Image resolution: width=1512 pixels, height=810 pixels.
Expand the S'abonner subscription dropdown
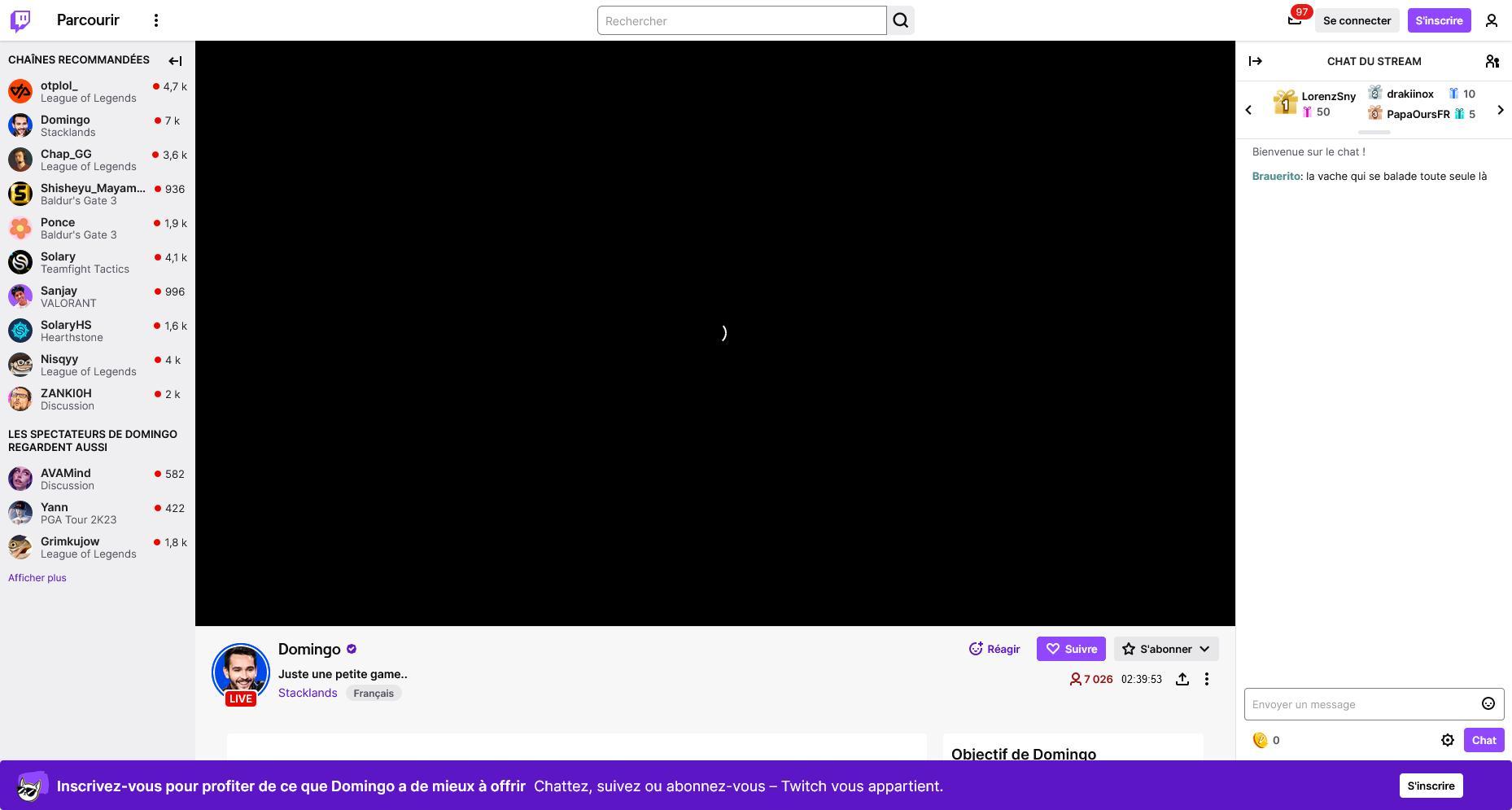click(1203, 649)
